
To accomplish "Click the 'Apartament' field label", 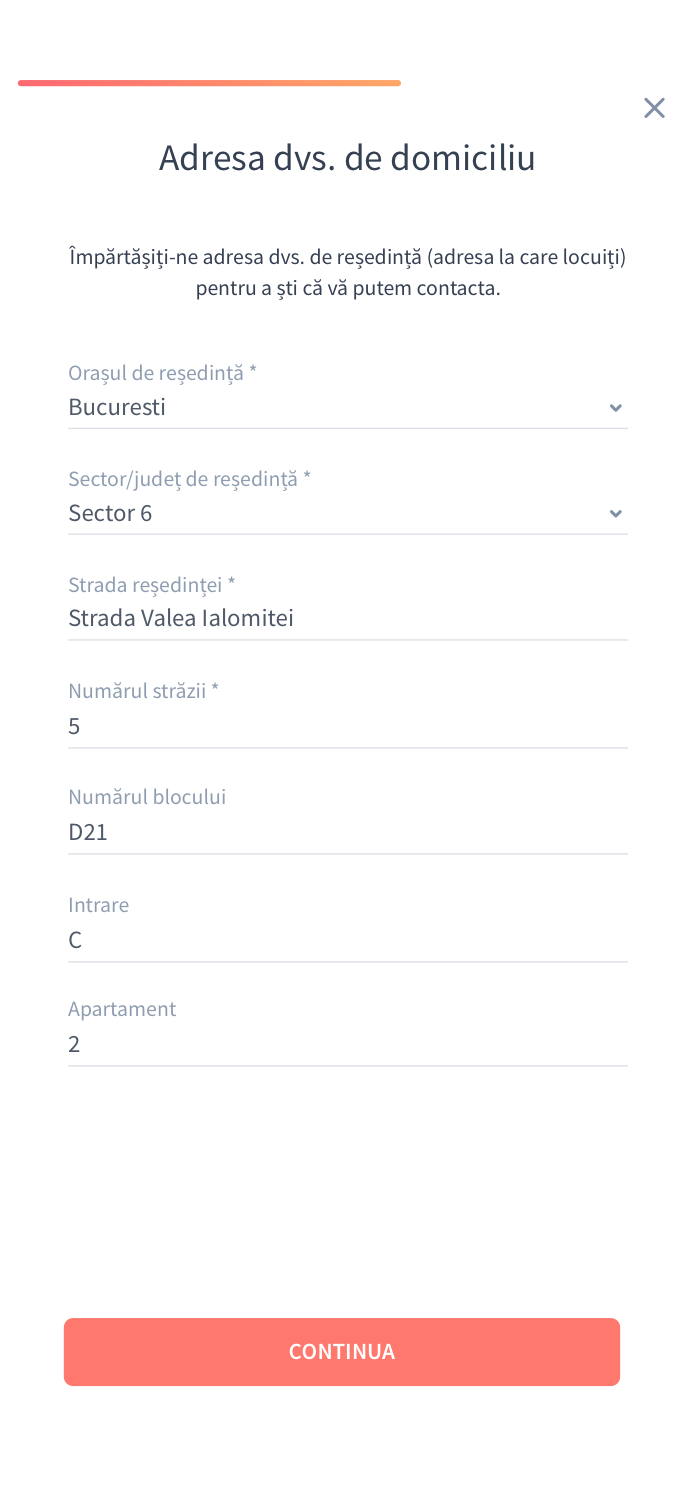I will (122, 1009).
